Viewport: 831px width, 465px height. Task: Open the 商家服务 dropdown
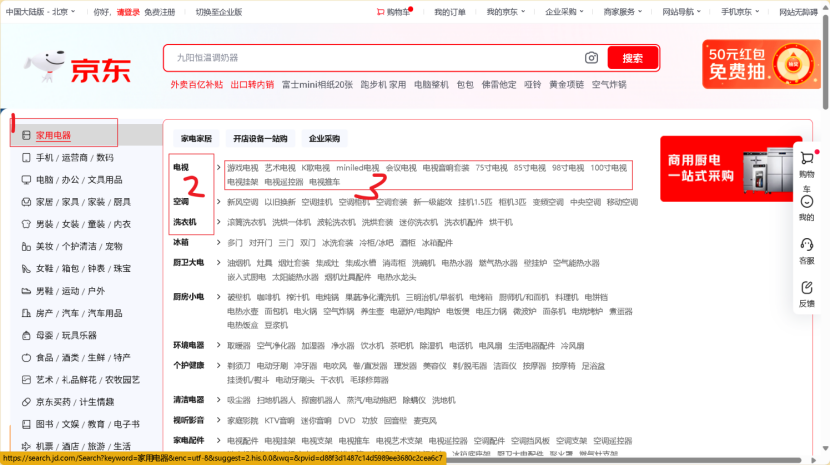(x=622, y=12)
